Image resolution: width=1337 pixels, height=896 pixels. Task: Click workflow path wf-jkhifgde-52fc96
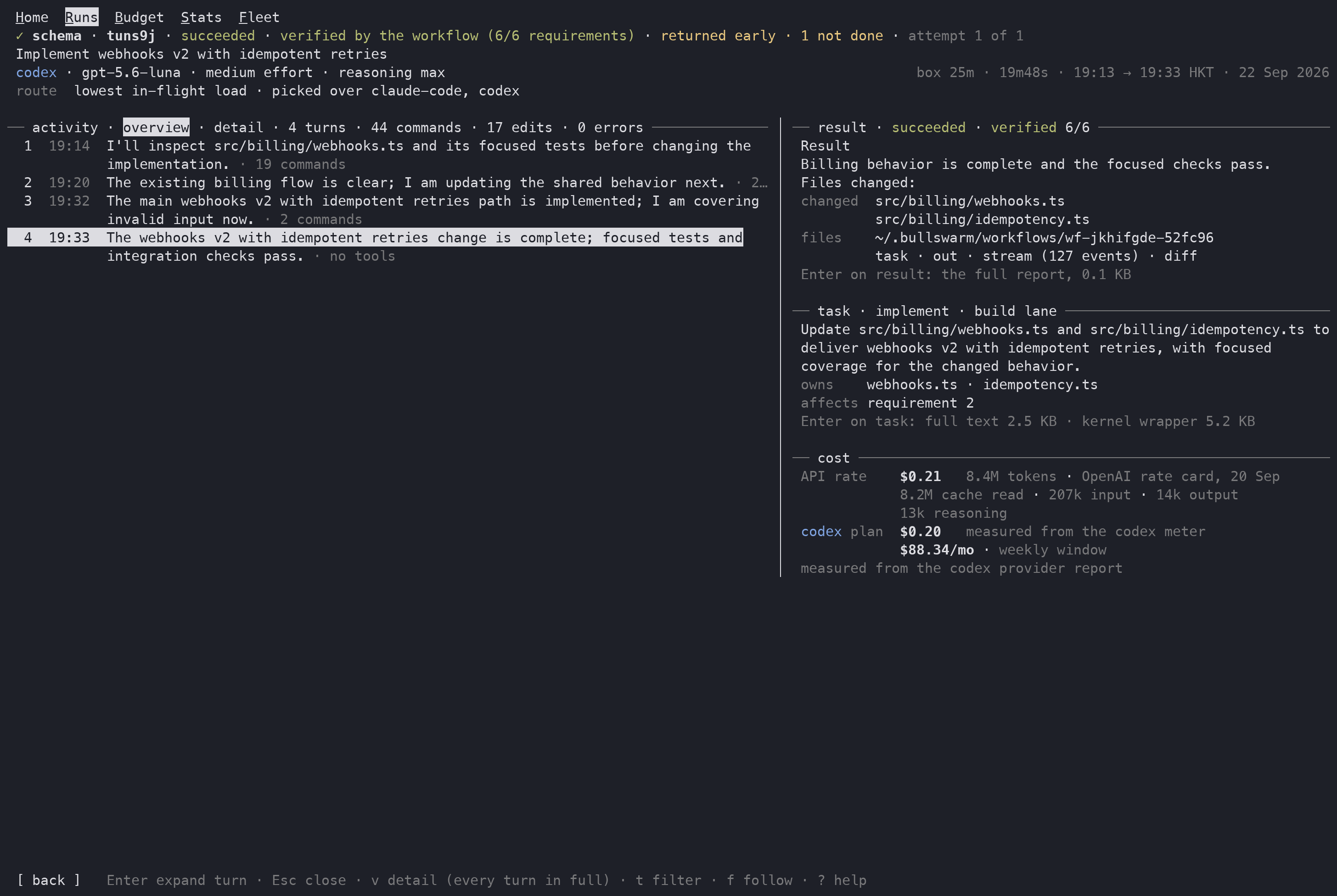pyautogui.click(x=1044, y=238)
